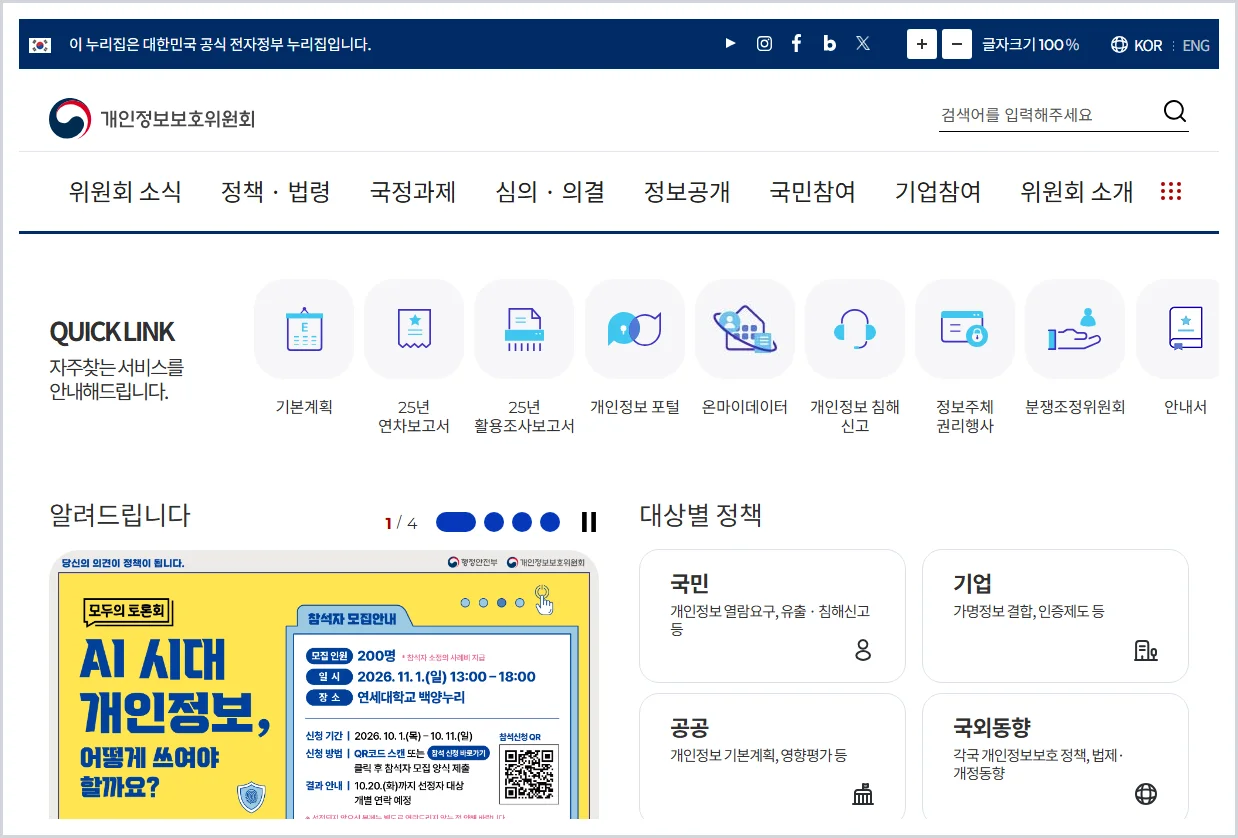Select KOR language option

tap(1148, 45)
